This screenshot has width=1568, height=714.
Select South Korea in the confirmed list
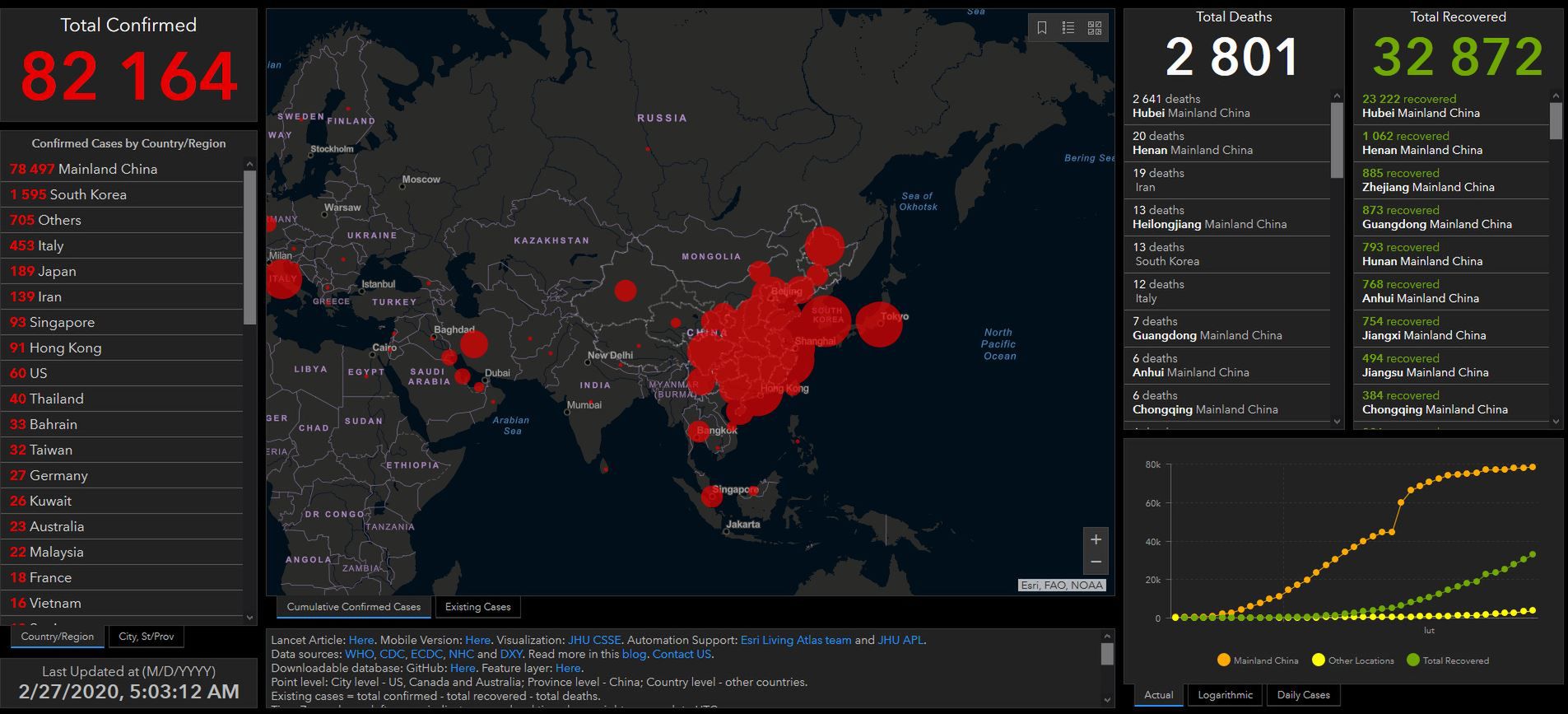pyautogui.click(x=122, y=194)
